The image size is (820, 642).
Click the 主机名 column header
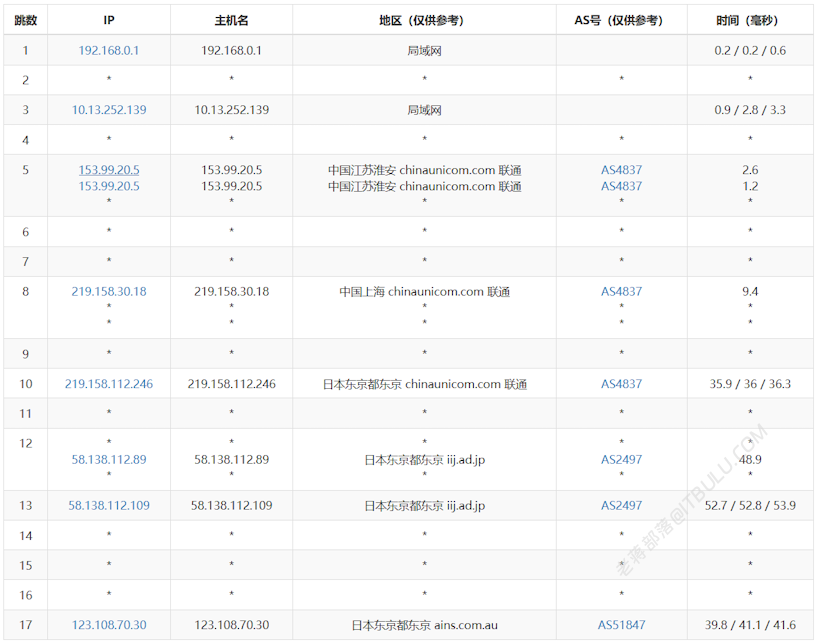click(231, 20)
